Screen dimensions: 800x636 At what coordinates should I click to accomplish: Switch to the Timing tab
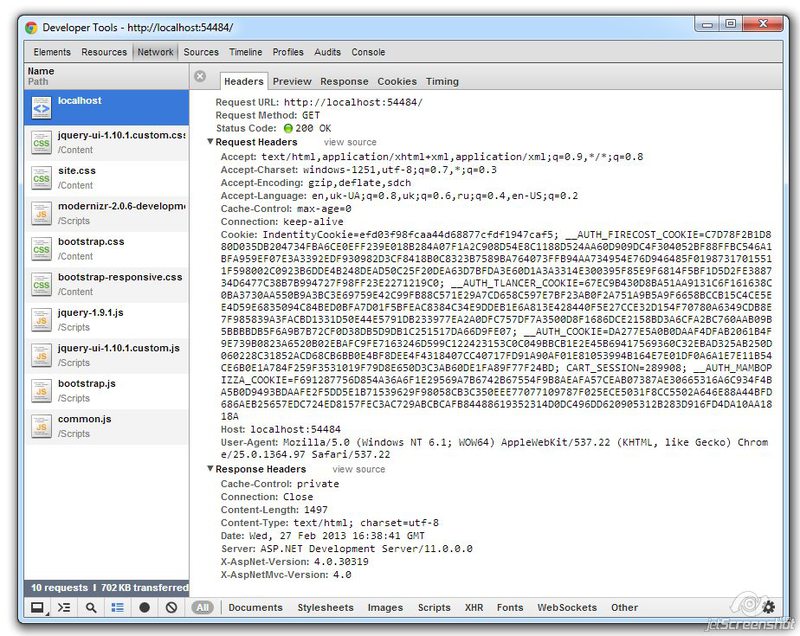pyautogui.click(x=442, y=82)
